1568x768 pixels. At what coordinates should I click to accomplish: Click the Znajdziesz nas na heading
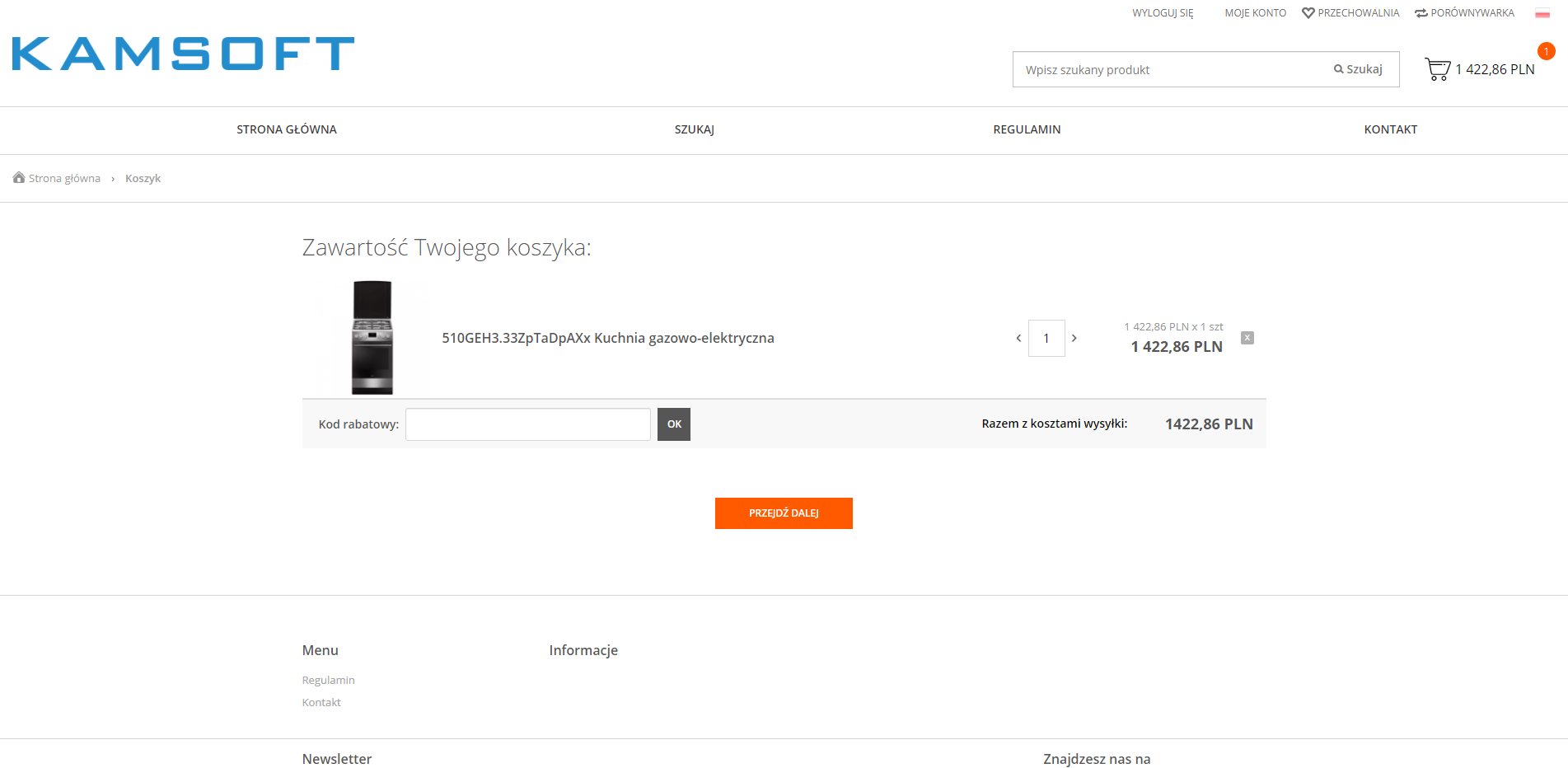[x=1097, y=759]
